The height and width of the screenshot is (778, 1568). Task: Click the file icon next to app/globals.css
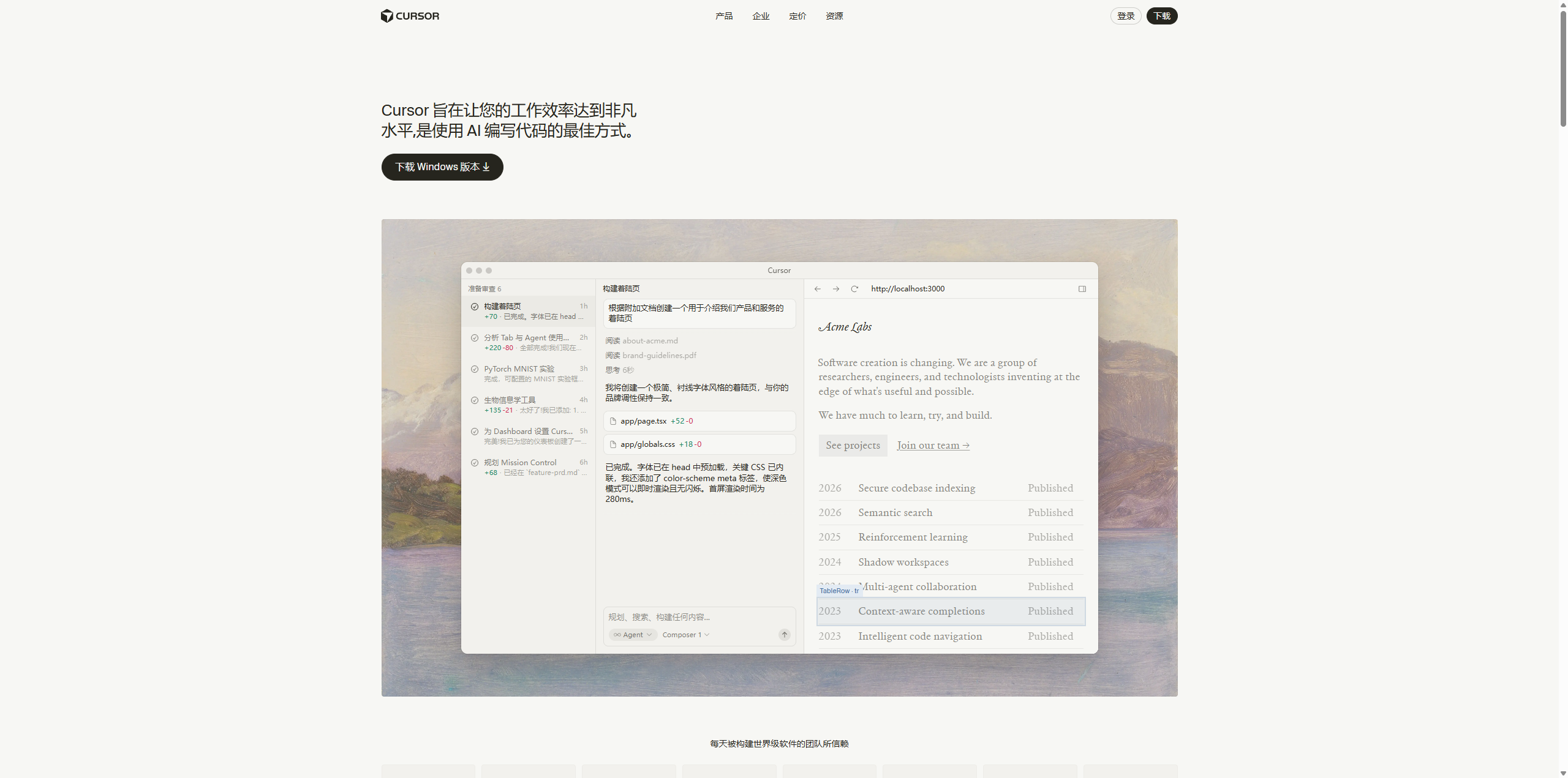pyautogui.click(x=612, y=444)
